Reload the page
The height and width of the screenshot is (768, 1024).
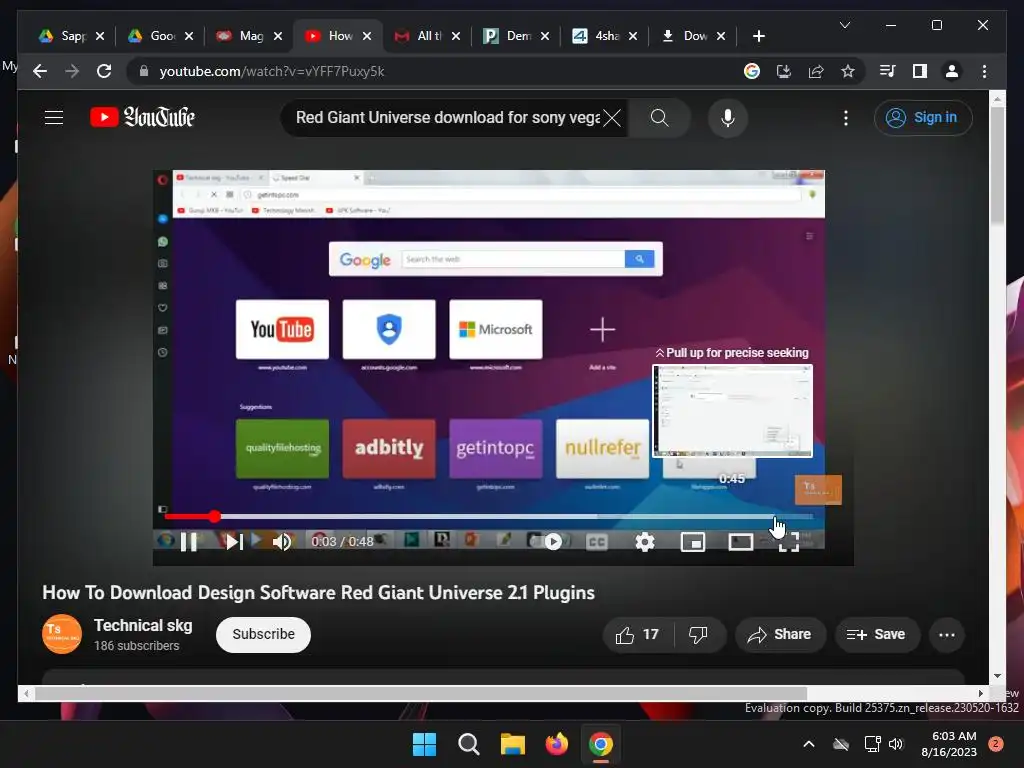pos(104,71)
